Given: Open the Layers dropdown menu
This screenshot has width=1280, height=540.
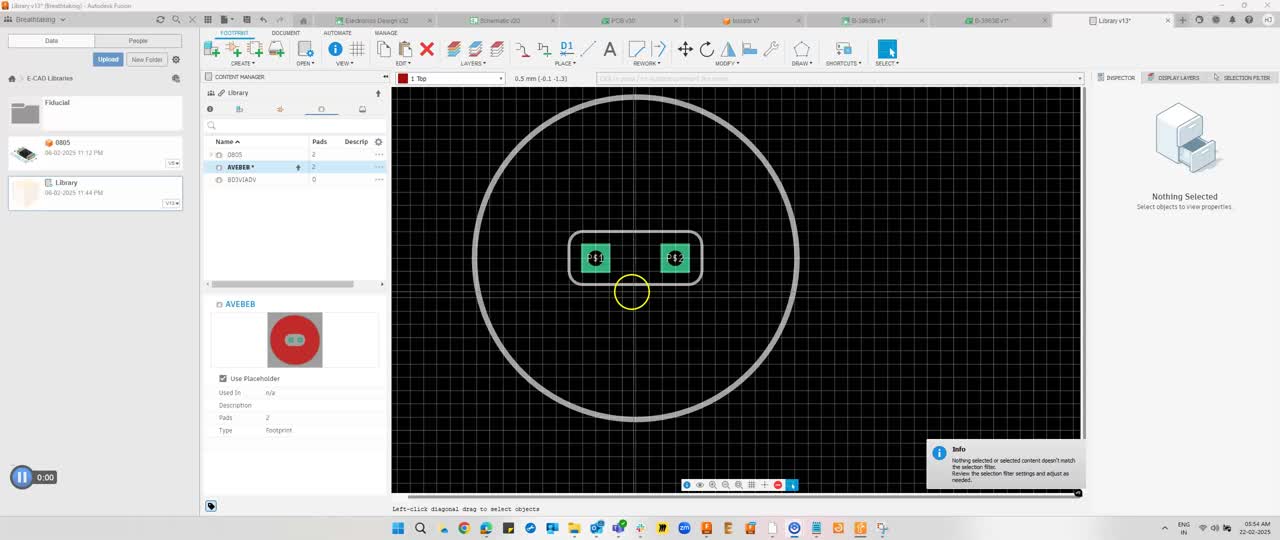Looking at the screenshot, I should 473,63.
